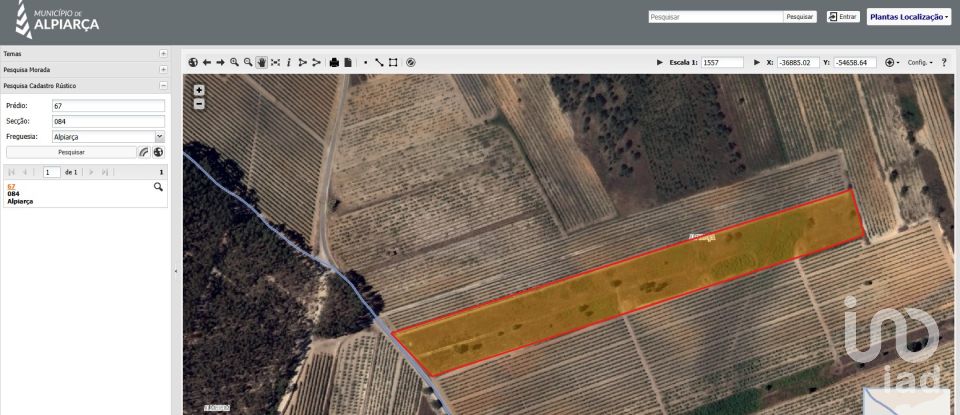Image resolution: width=960 pixels, height=415 pixels.
Task: Click the full extent globe tool
Action: coord(193,62)
